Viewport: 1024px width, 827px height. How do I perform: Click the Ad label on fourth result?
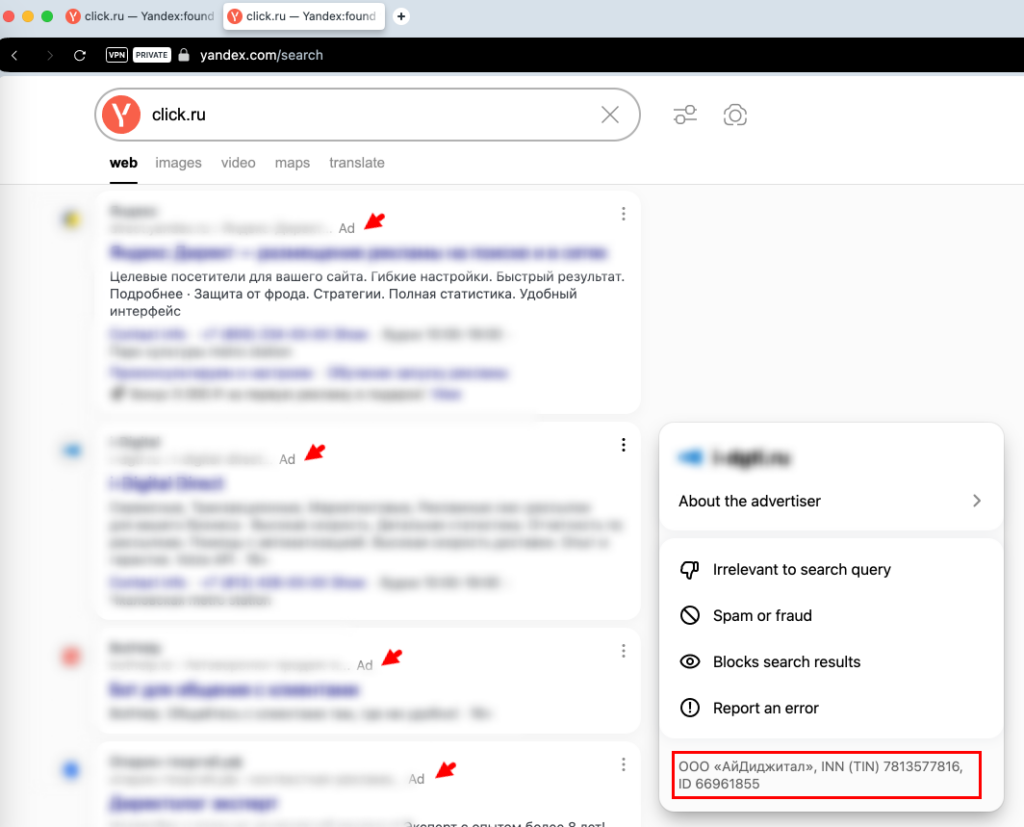(417, 779)
